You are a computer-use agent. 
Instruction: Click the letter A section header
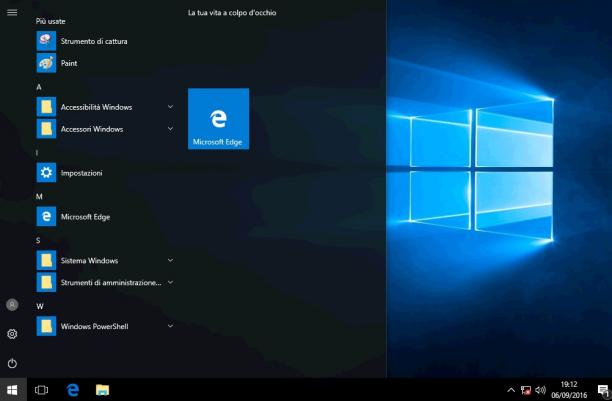tap(39, 87)
